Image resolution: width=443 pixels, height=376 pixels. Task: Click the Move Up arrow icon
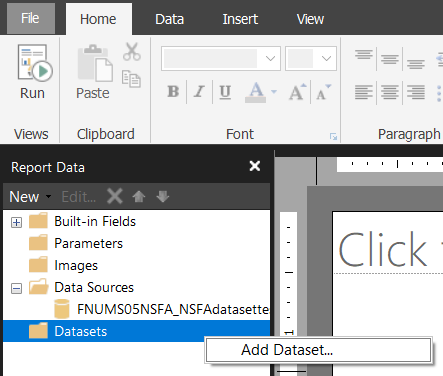click(139, 196)
